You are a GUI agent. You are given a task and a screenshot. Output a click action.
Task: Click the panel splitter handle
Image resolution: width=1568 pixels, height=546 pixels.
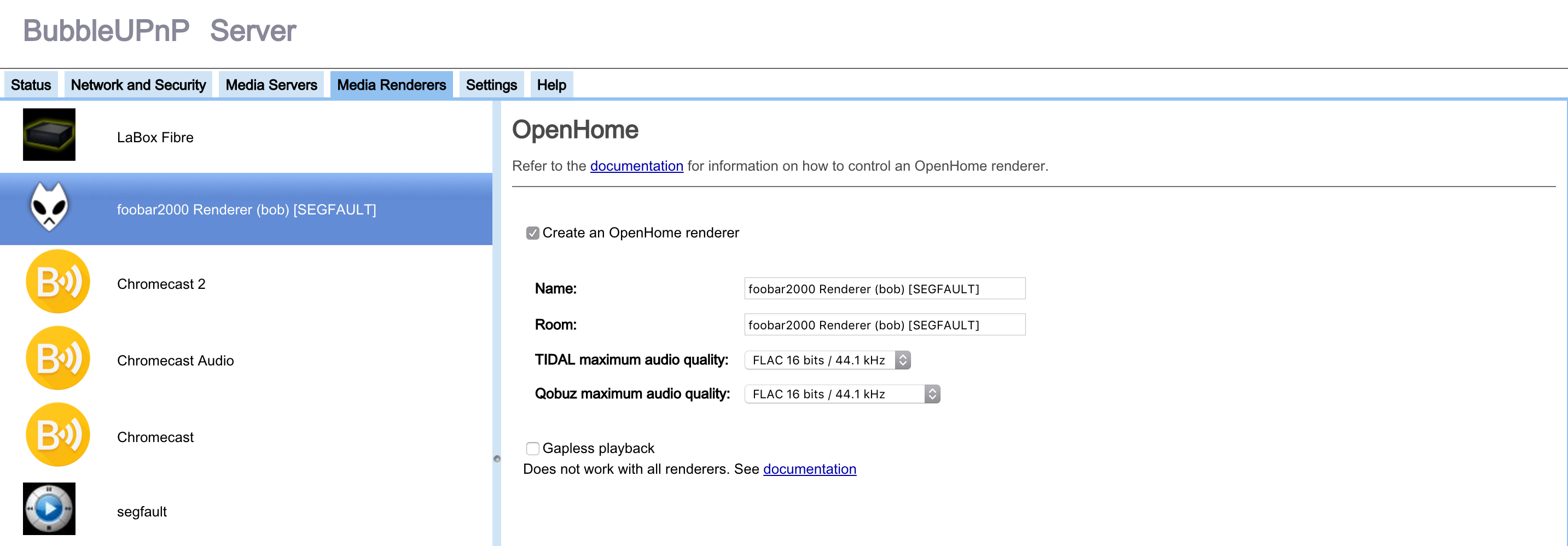coord(497,459)
